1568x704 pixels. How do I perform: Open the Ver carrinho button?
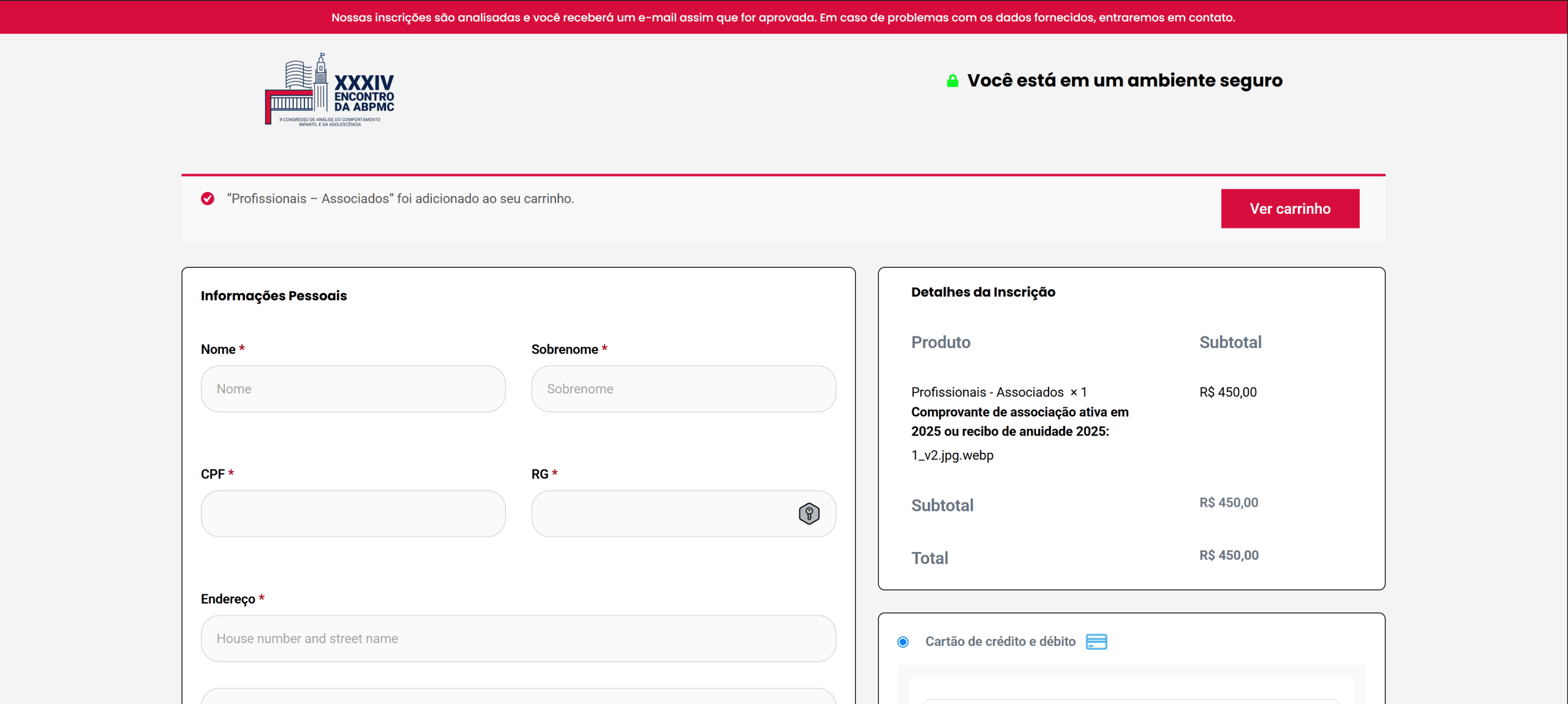(x=1289, y=208)
